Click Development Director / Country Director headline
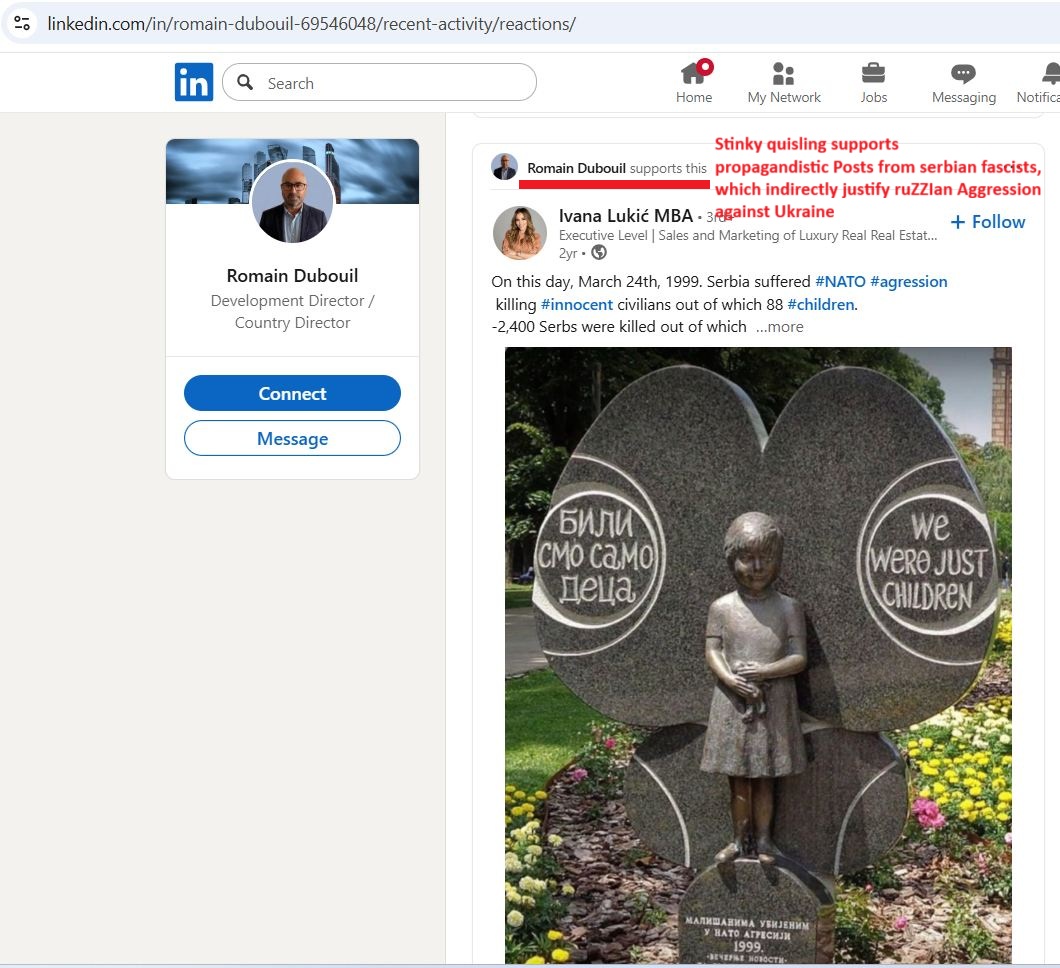 tap(292, 312)
